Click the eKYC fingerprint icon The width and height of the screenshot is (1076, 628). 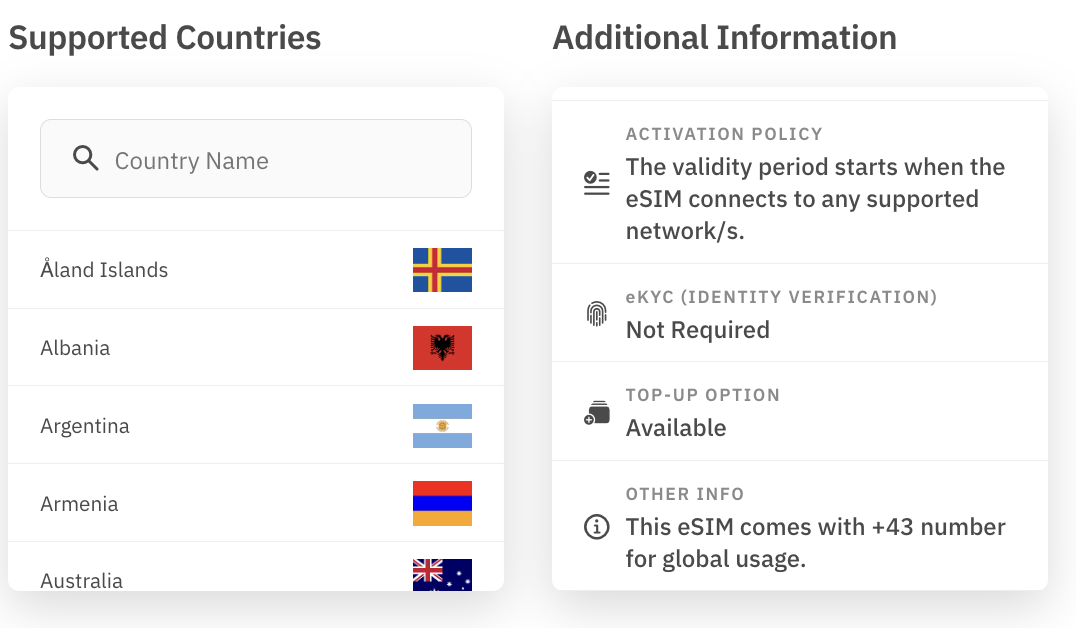[x=596, y=314]
